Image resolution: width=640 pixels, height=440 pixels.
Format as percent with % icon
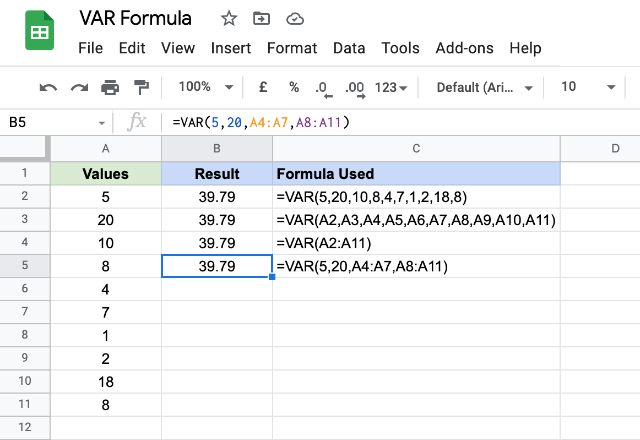pos(294,87)
